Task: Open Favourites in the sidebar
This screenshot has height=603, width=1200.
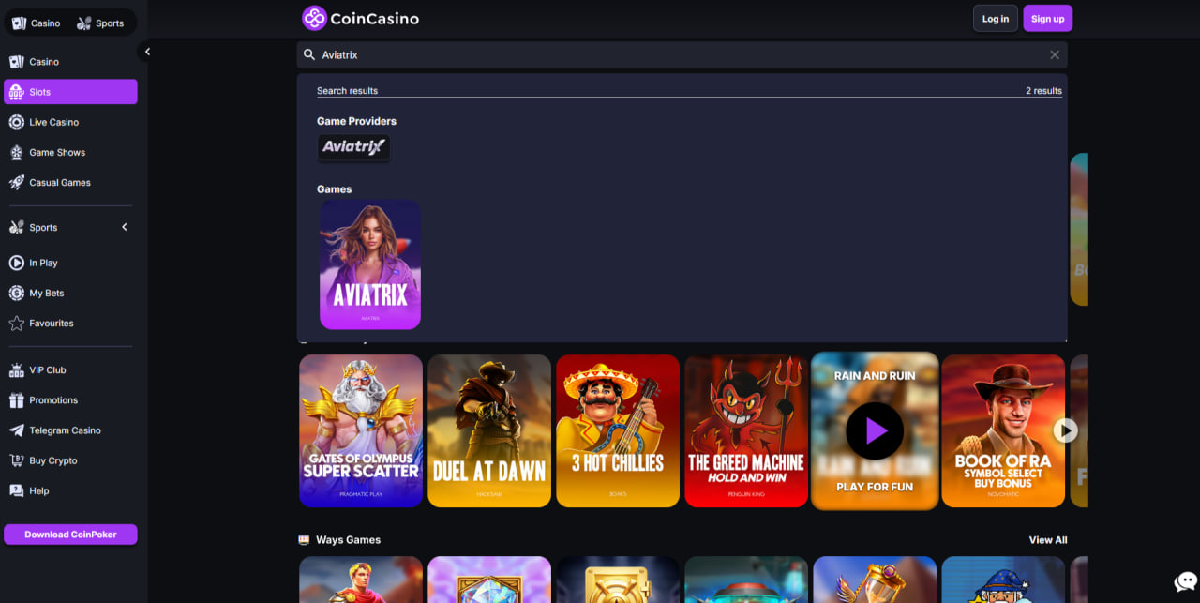Action: tap(70, 323)
